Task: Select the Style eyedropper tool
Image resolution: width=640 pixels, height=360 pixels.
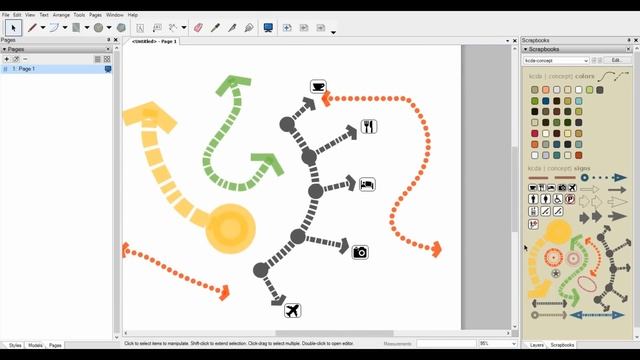Action: pyautogui.click(x=215, y=28)
